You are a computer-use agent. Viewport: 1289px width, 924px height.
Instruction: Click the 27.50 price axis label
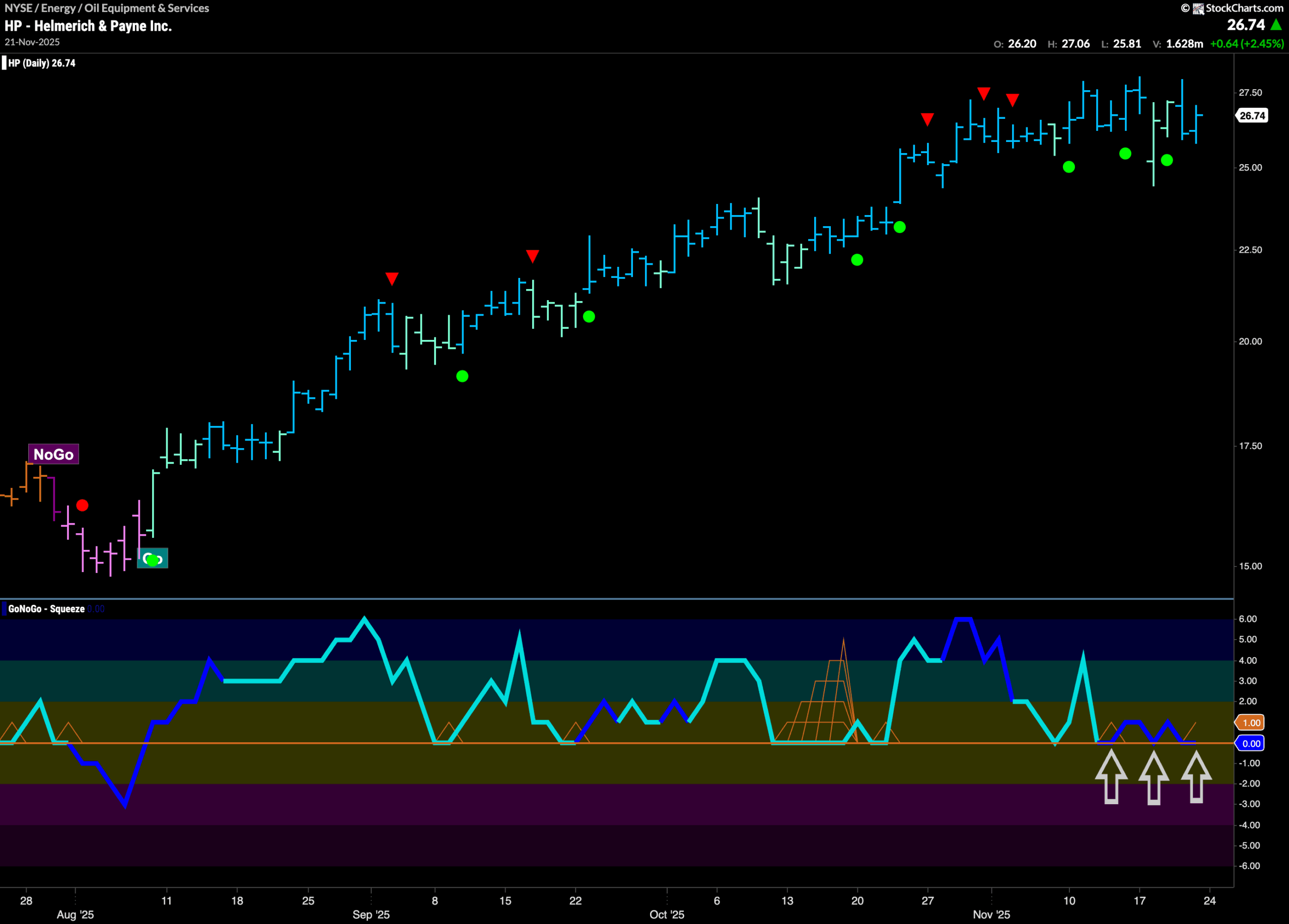coord(1250,93)
